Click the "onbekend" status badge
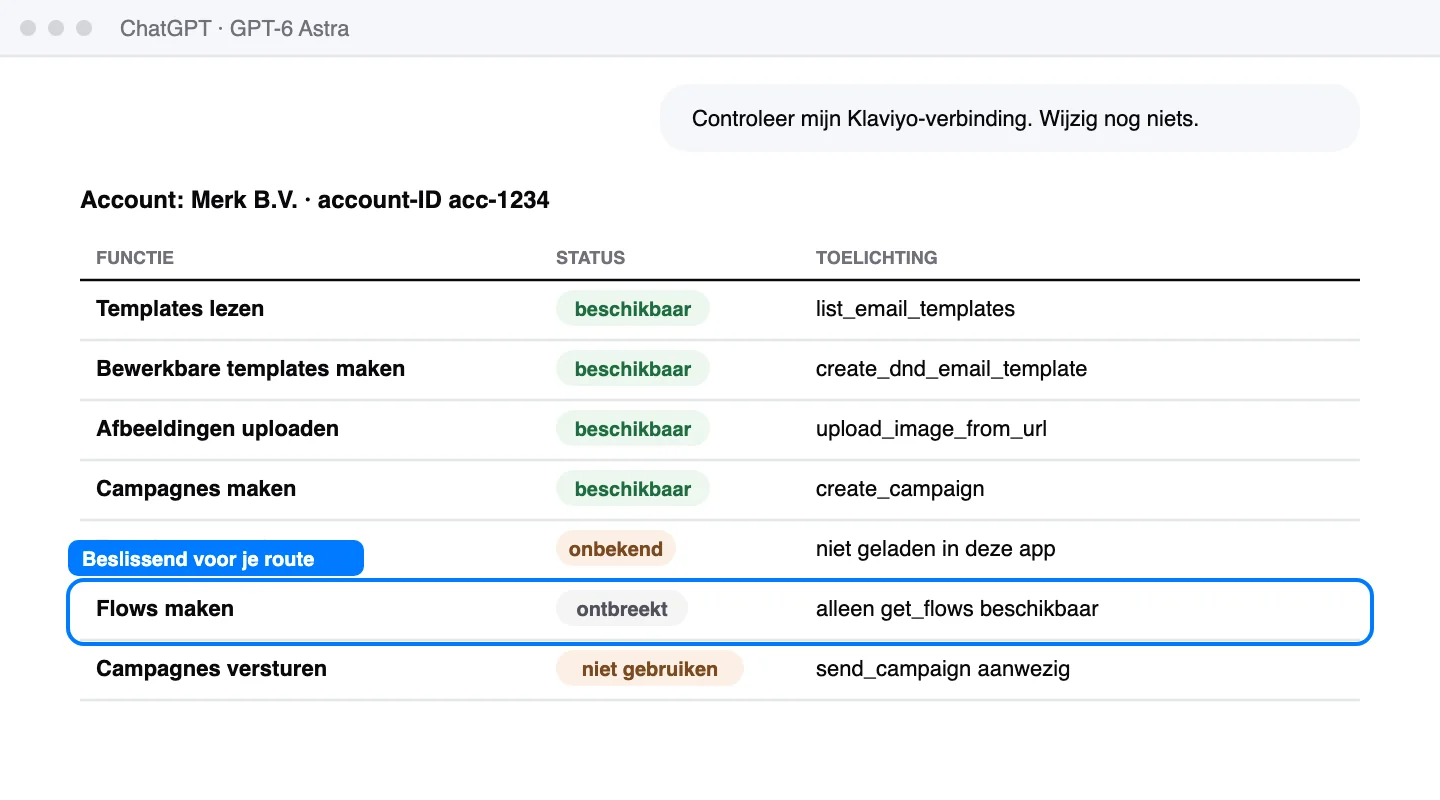Screen dimensions: 1440x800 pos(616,549)
